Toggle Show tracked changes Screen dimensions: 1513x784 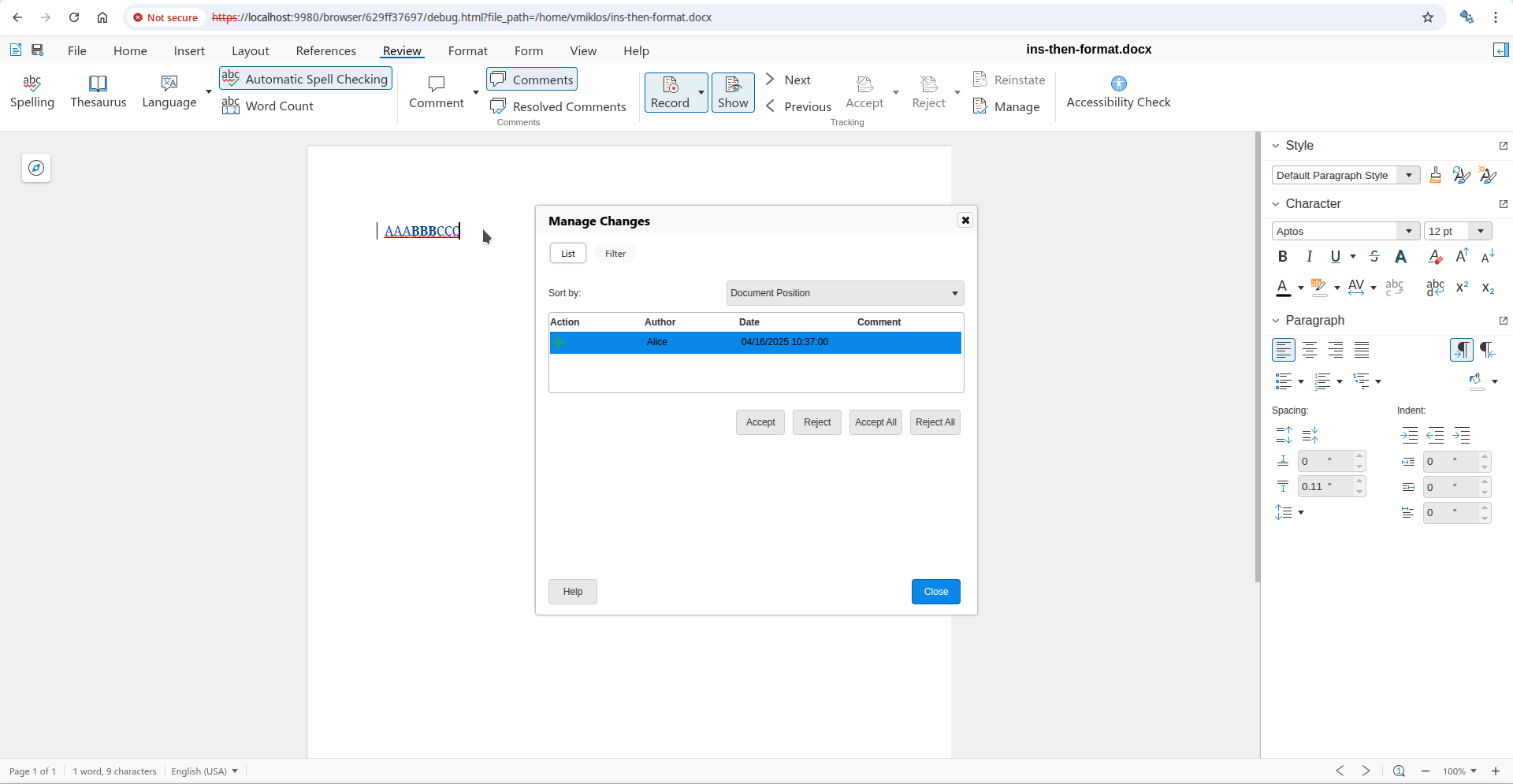(733, 92)
